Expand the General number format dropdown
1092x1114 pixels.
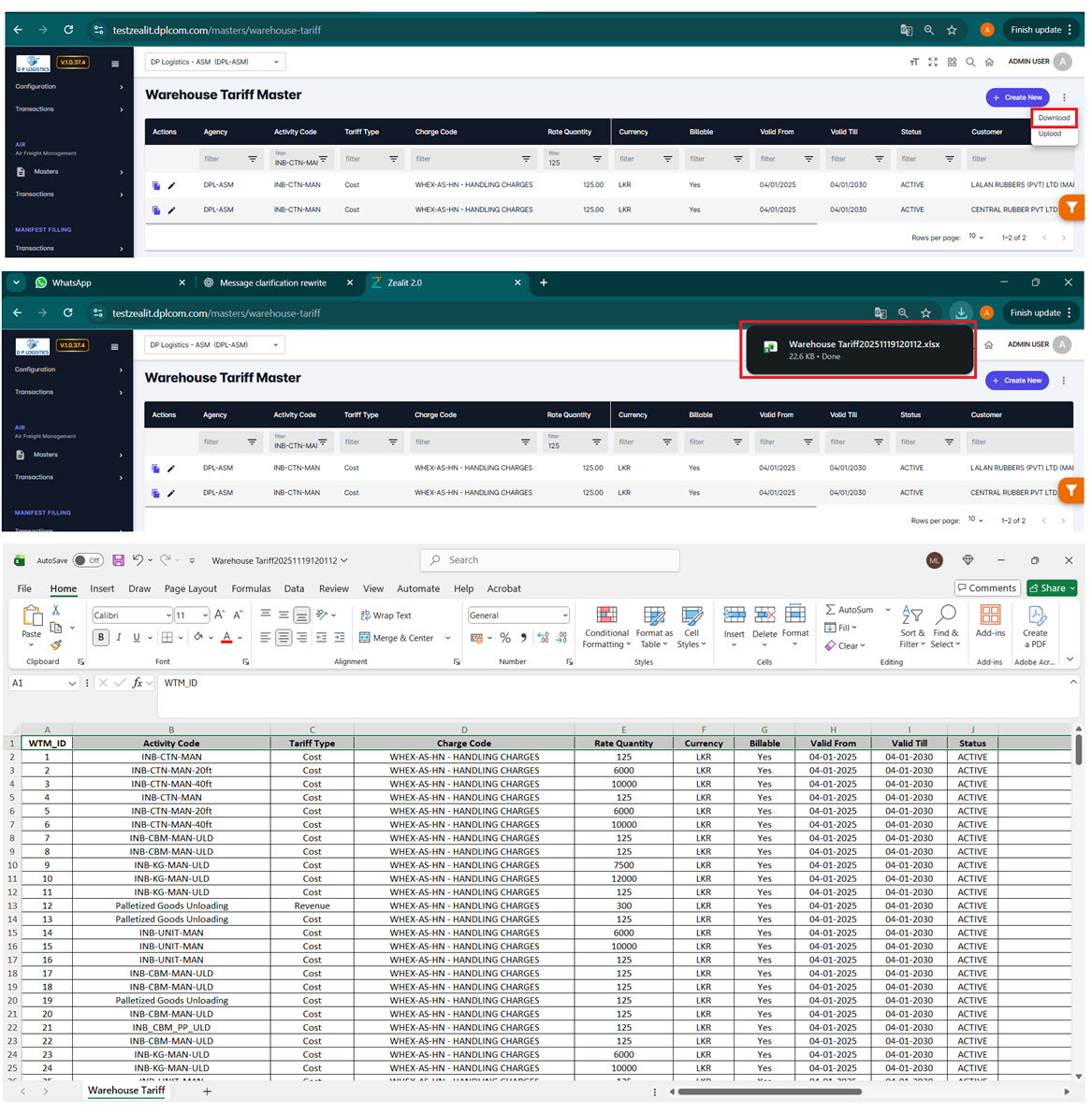coord(564,615)
